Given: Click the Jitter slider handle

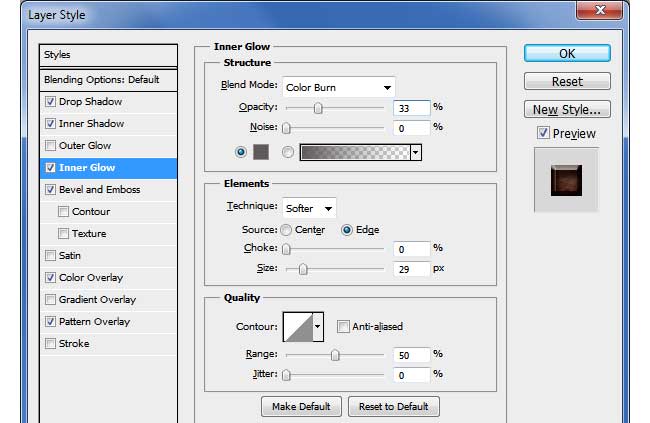Looking at the screenshot, I should (286, 375).
